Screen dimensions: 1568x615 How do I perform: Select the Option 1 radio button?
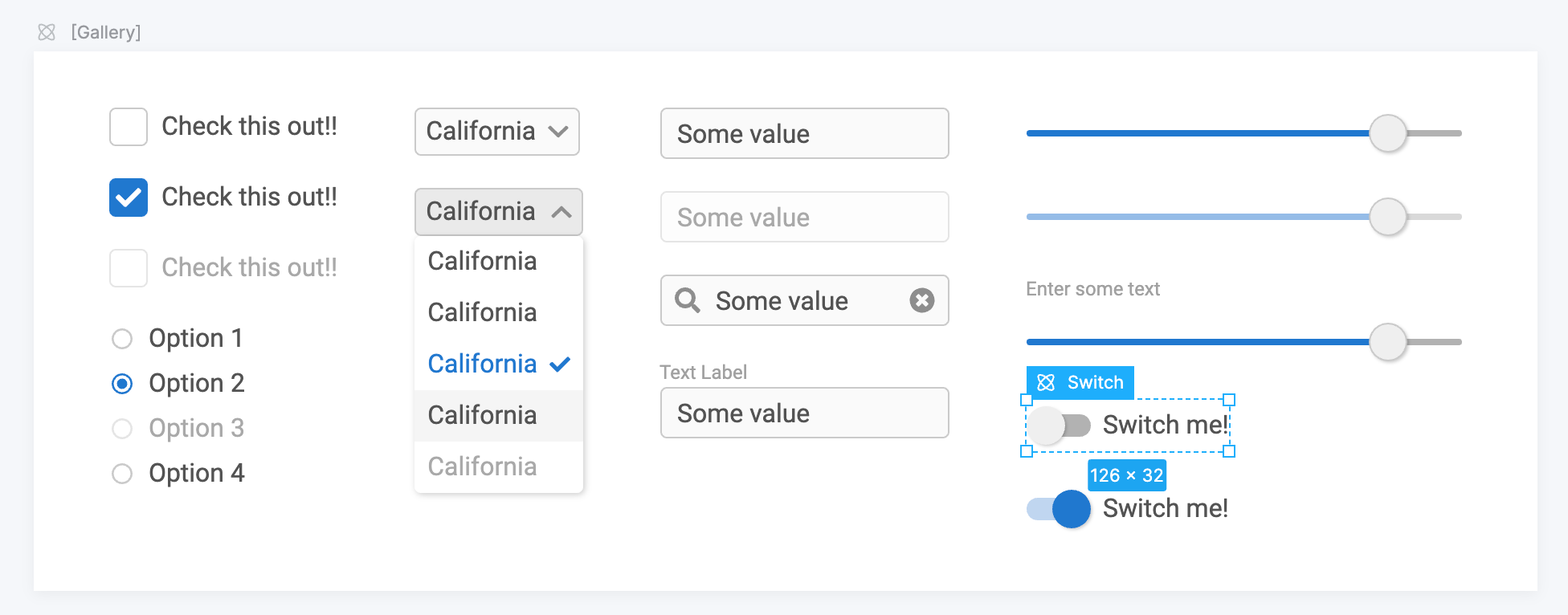(122, 339)
